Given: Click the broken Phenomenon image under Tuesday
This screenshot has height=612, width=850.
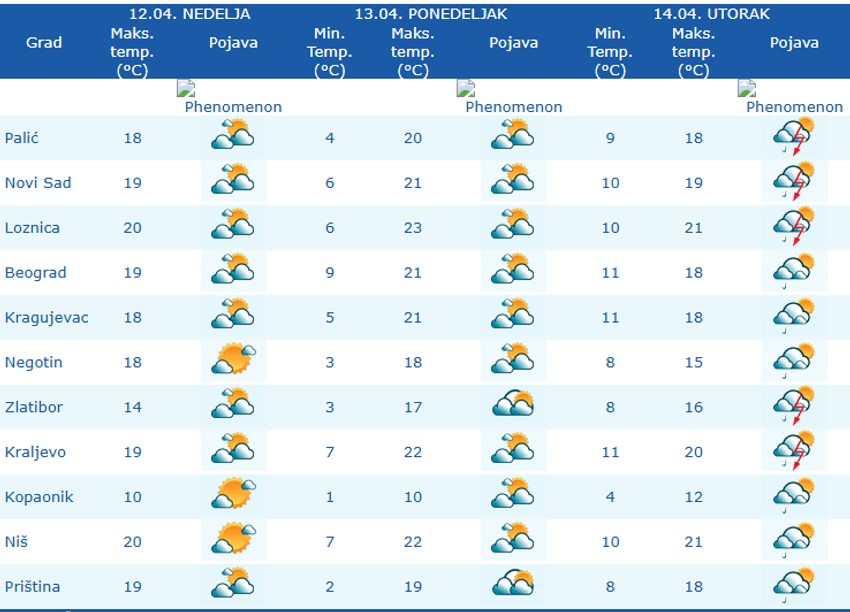Looking at the screenshot, I should (791, 98).
